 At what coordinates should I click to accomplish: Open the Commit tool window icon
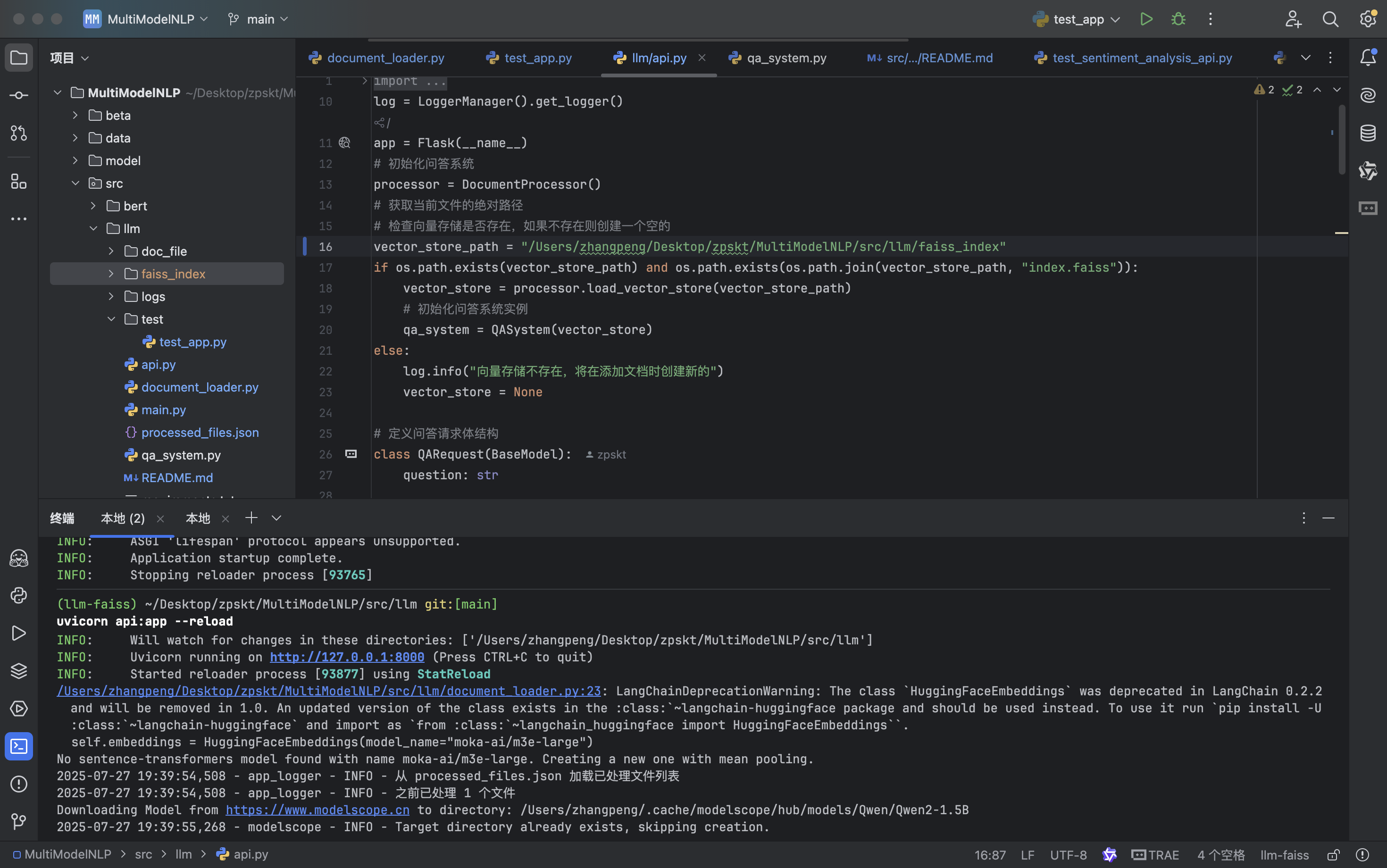[x=18, y=95]
